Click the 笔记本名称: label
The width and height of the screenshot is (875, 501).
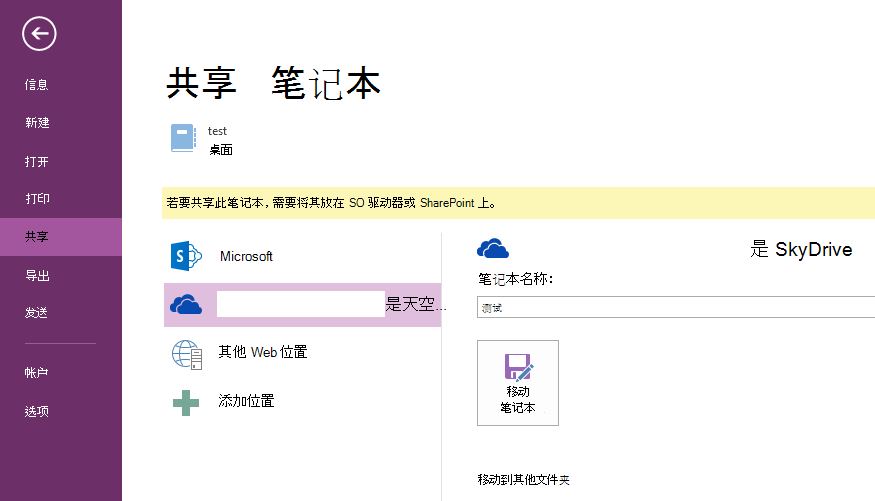point(515,279)
